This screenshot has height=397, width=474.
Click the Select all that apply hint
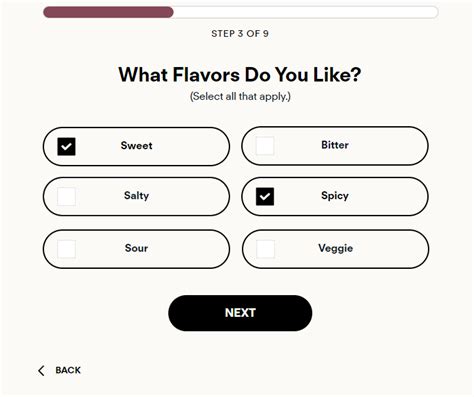(240, 97)
